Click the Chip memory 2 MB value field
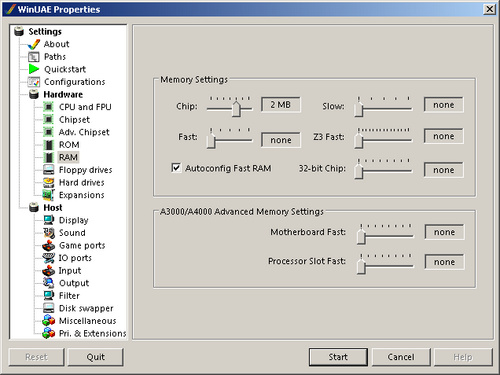Screen dimensions: 500x375 (281, 105)
